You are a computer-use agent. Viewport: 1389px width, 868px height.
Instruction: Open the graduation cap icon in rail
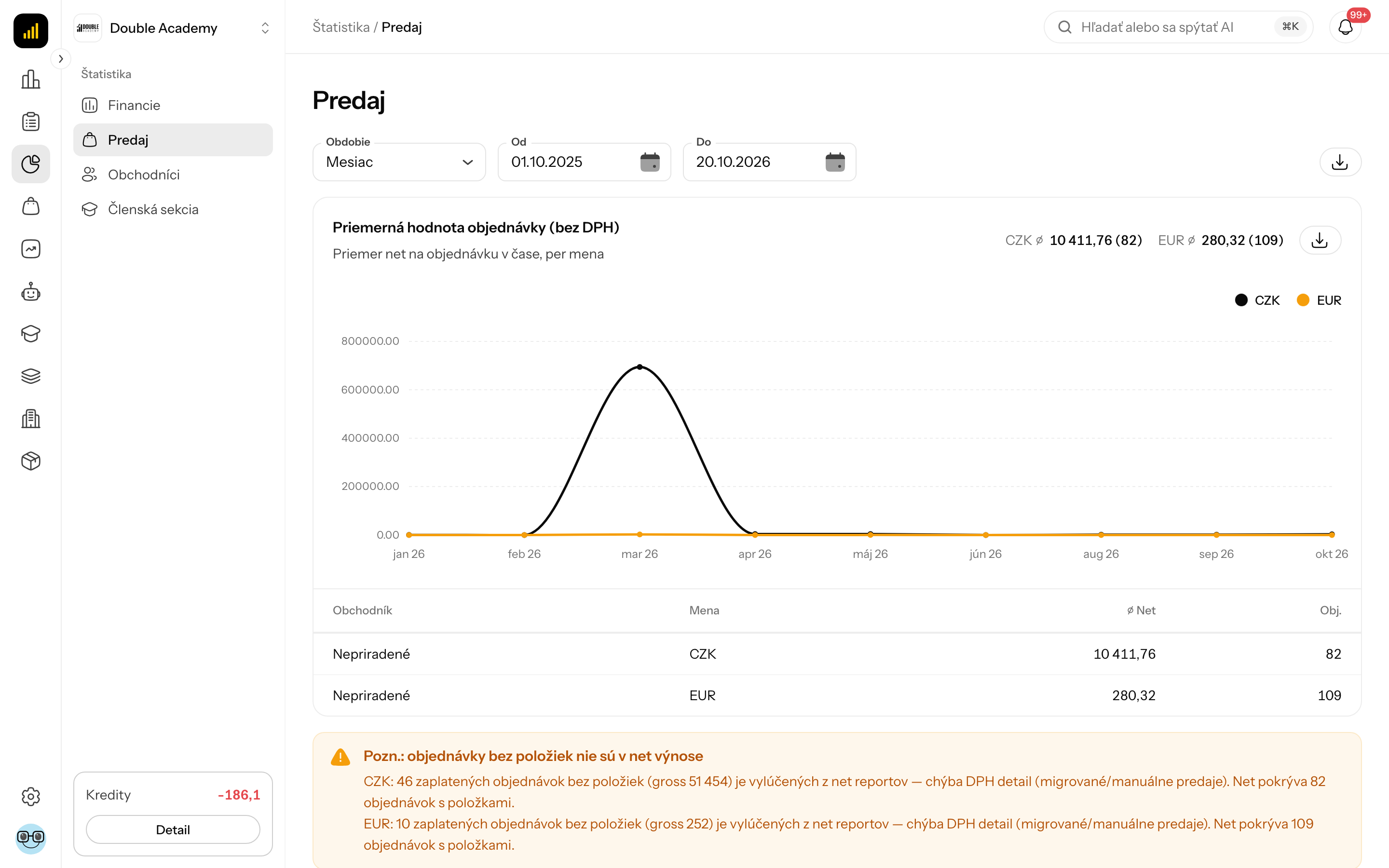tap(30, 334)
